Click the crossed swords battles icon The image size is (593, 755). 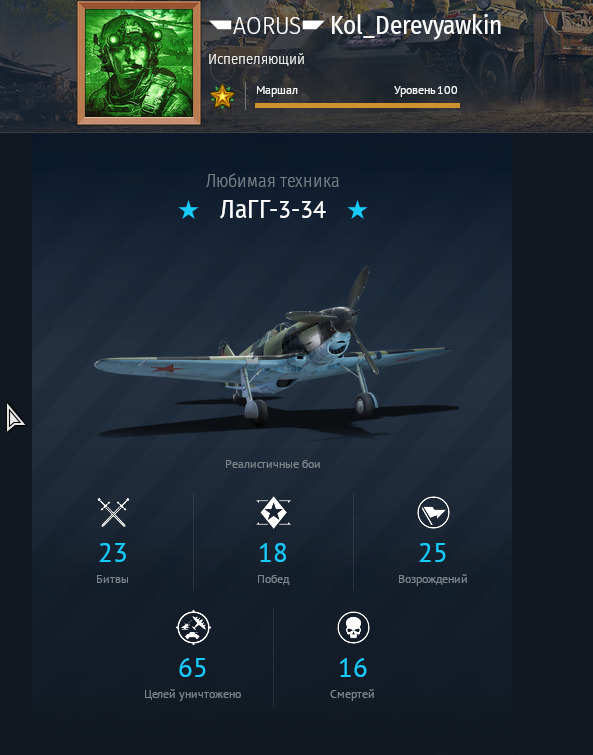(113, 512)
